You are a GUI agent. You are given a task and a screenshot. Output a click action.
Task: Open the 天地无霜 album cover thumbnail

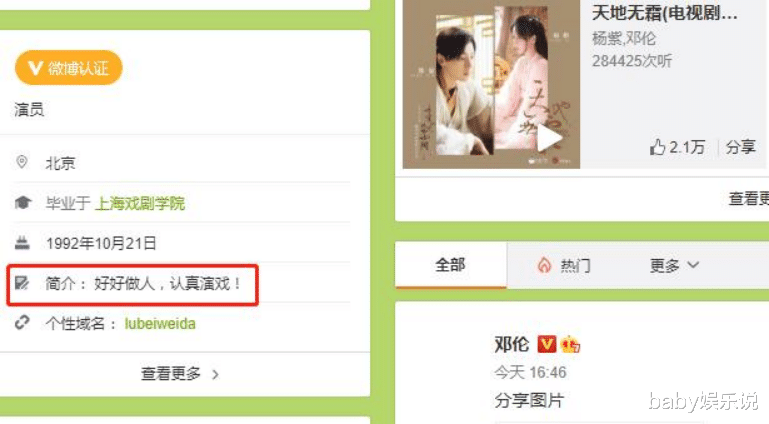click(491, 84)
